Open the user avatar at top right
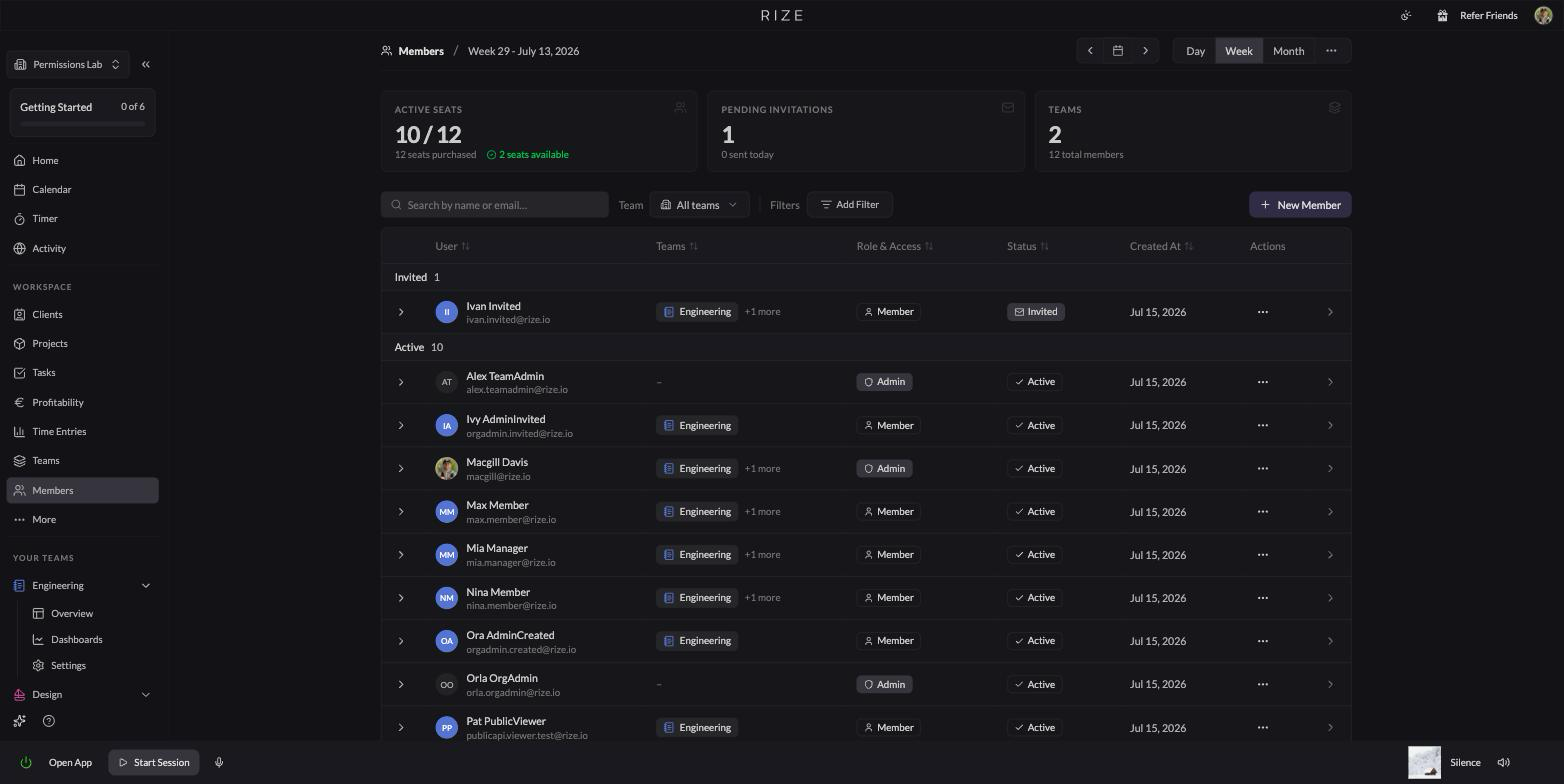The height and width of the screenshot is (784, 1564). click(x=1543, y=15)
